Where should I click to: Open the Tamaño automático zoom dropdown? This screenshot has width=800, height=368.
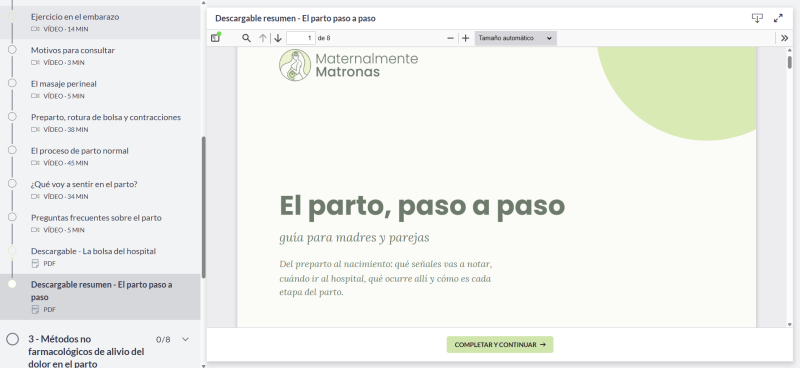tap(515, 38)
